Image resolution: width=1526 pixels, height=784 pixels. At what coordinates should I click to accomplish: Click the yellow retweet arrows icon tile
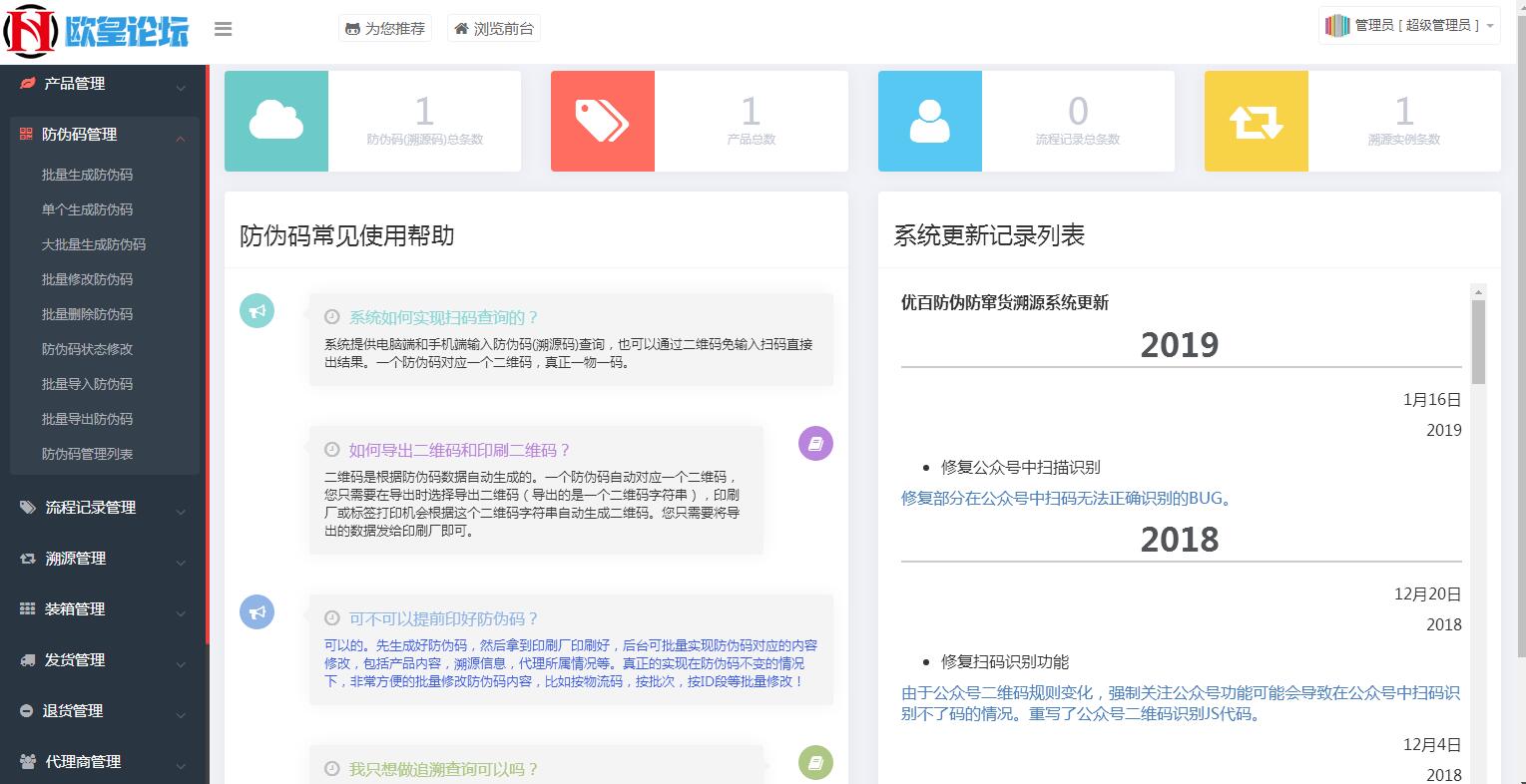tap(1256, 121)
